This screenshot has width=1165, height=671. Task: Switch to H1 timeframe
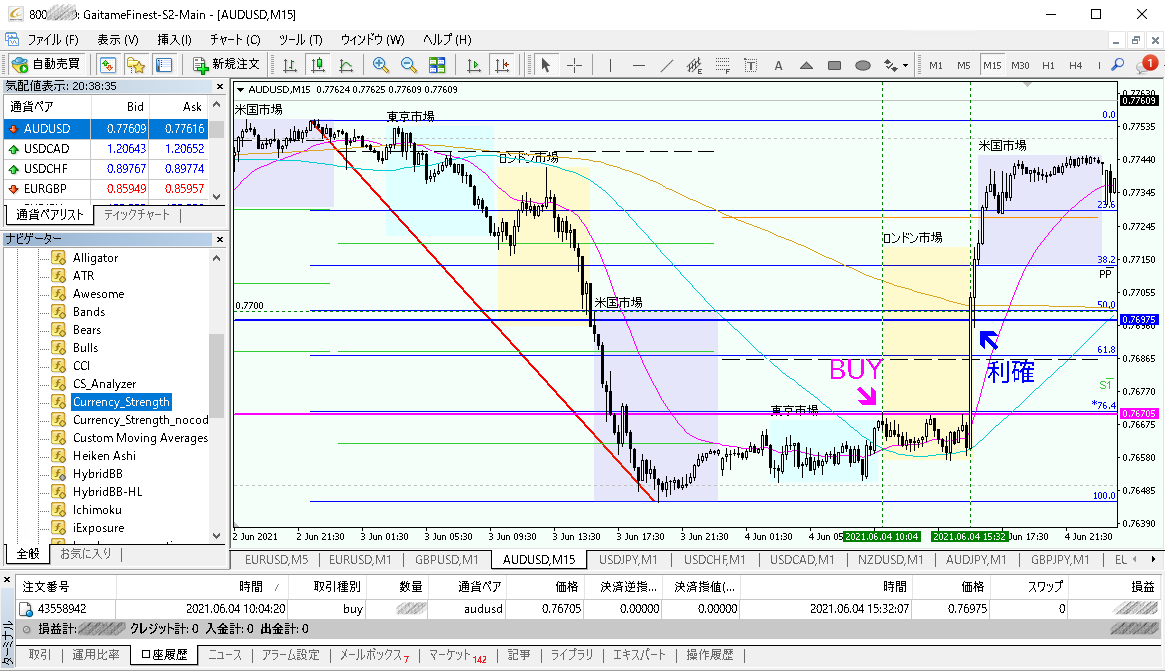pyautogui.click(x=1048, y=65)
